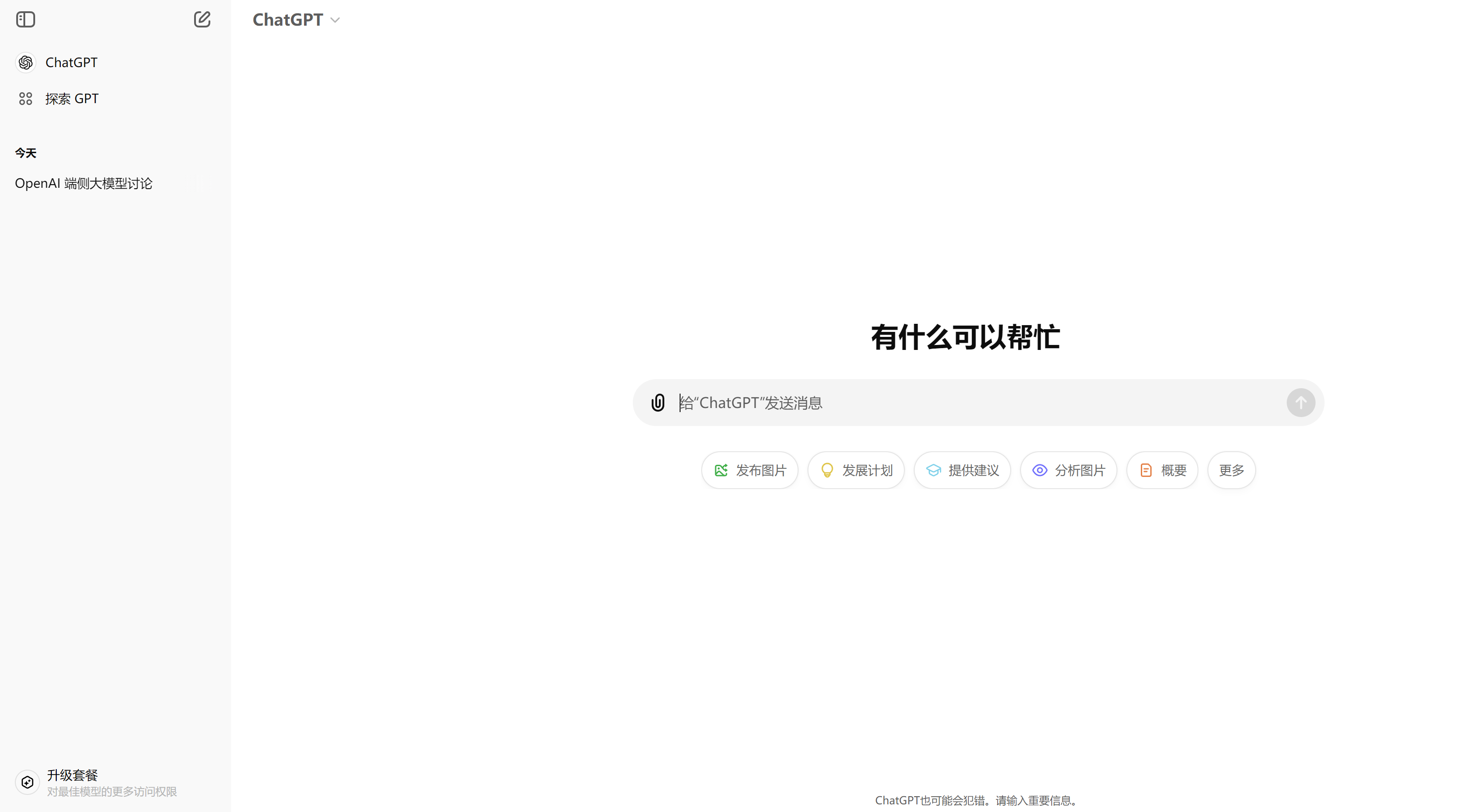Open the 探索 GPT grid icon
The height and width of the screenshot is (812, 1484).
25,99
